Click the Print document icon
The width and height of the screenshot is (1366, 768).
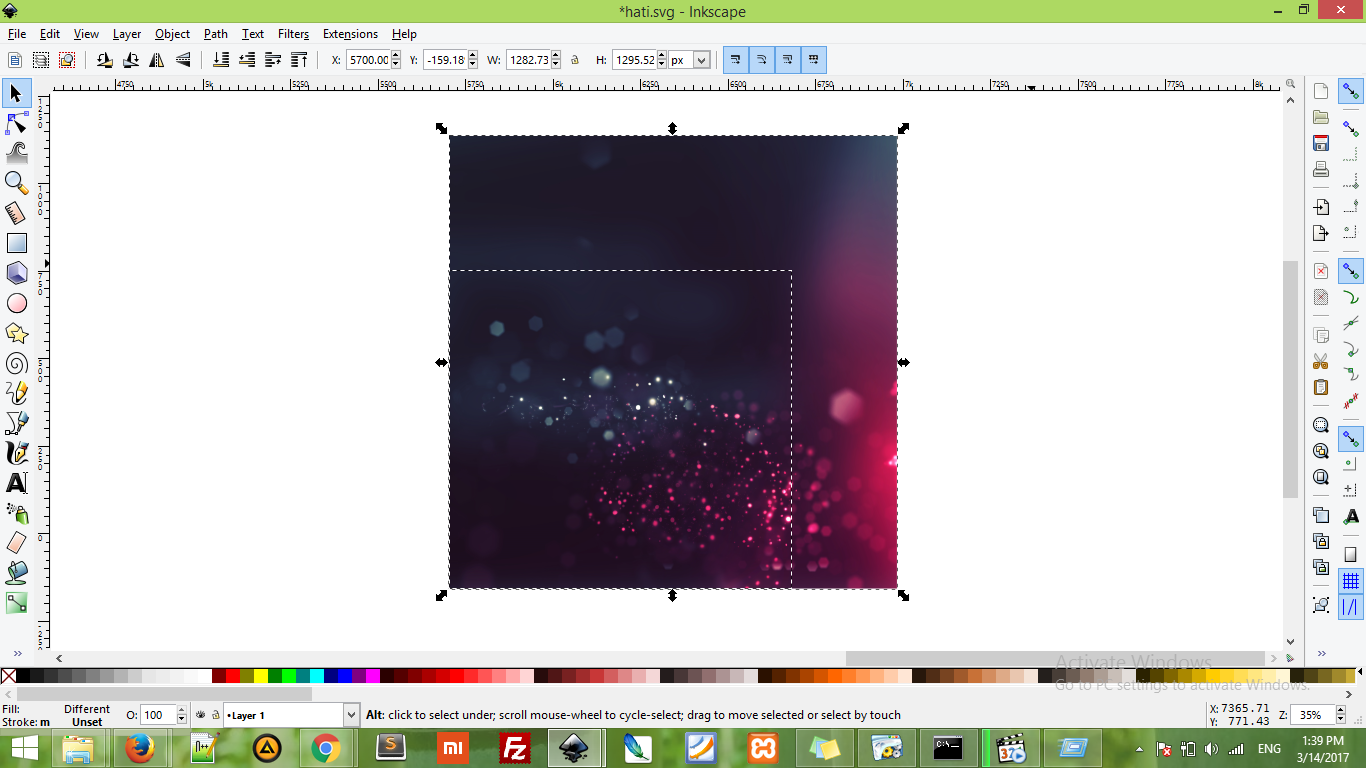[x=1321, y=169]
